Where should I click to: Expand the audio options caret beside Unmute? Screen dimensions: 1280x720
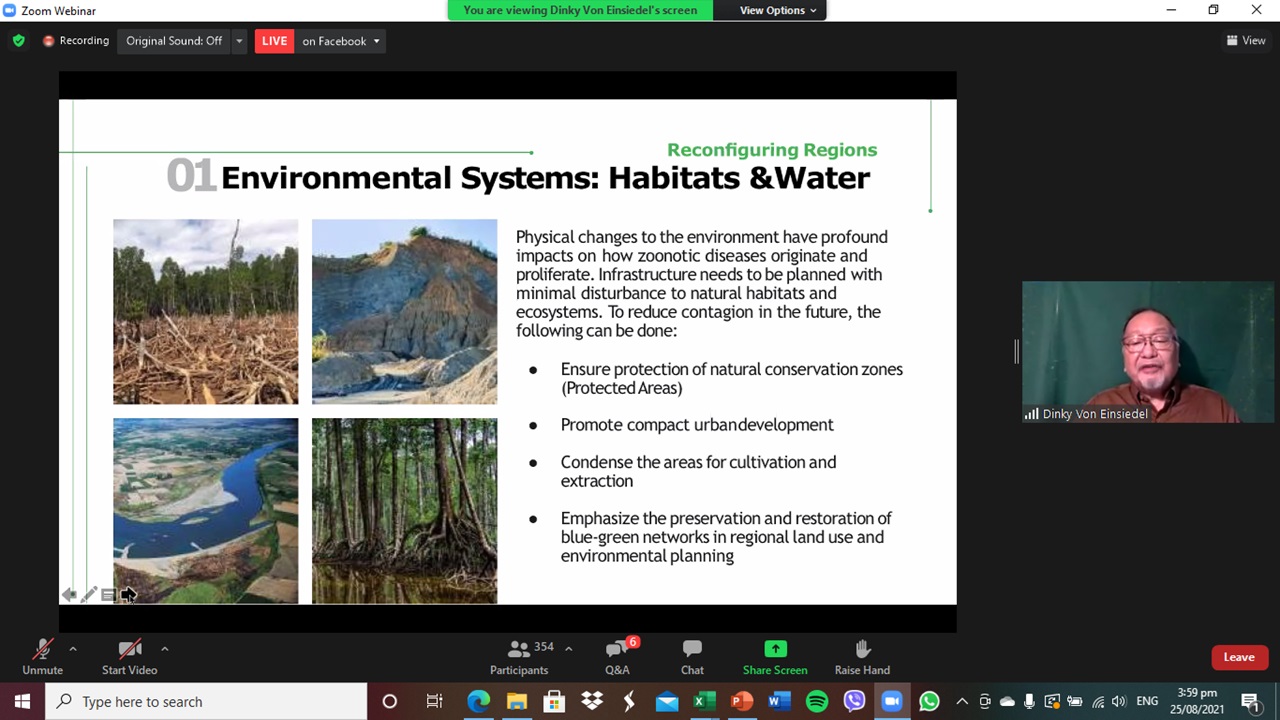tap(73, 648)
